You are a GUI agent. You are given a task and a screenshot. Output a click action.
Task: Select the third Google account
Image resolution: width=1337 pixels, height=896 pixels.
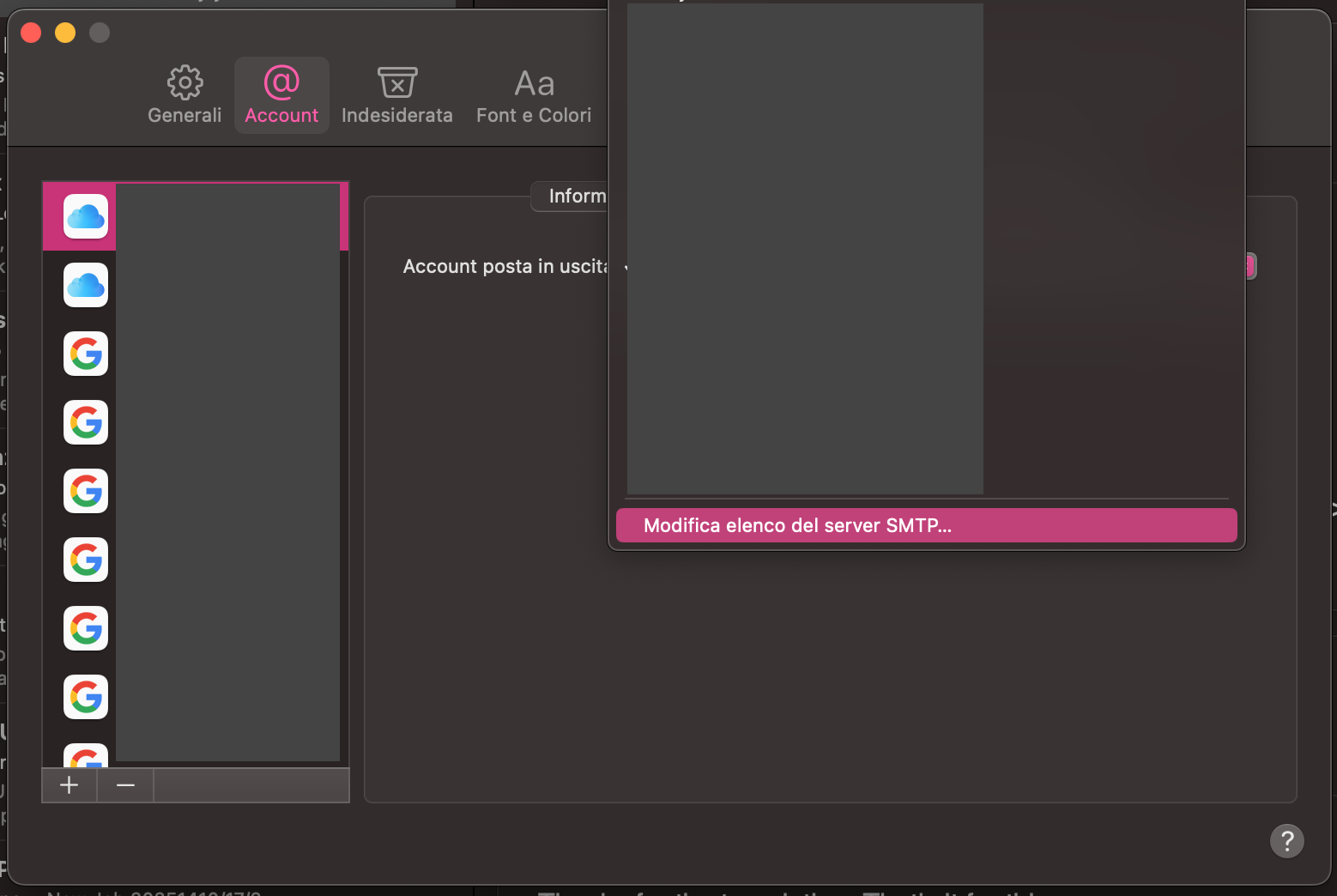tap(85, 491)
